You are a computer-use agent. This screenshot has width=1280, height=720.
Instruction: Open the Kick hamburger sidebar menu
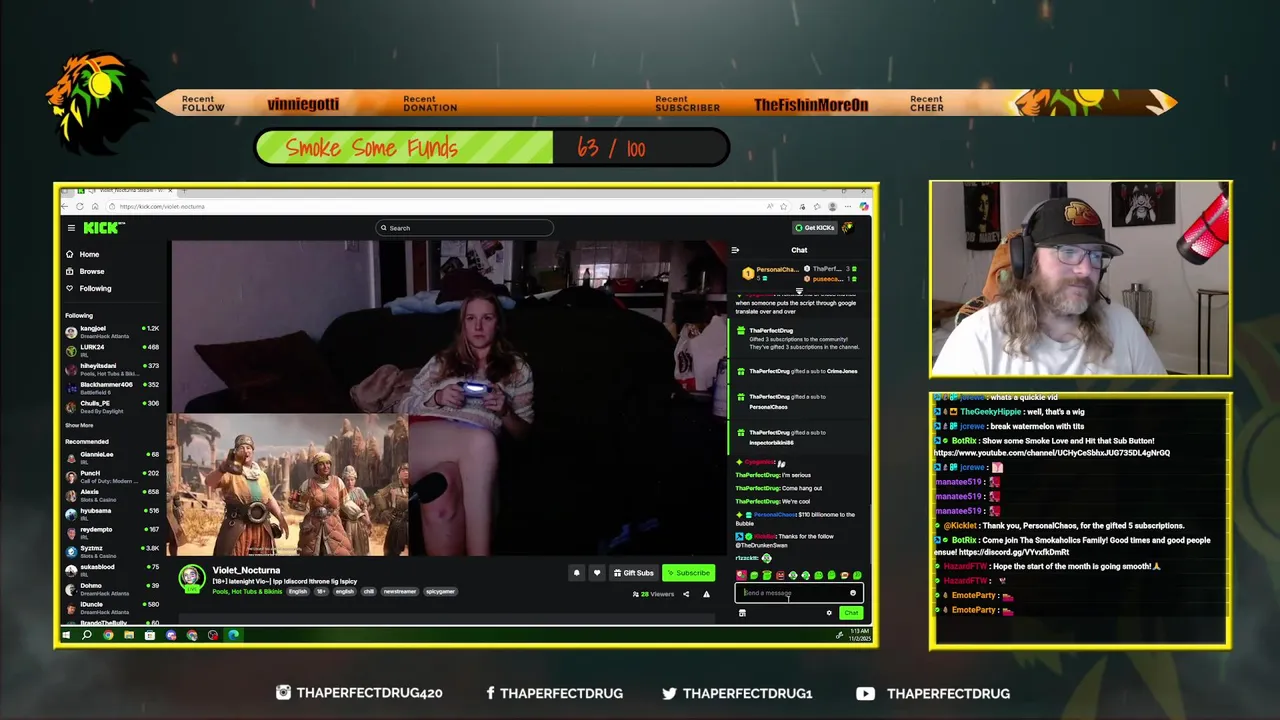pyautogui.click(x=71, y=228)
